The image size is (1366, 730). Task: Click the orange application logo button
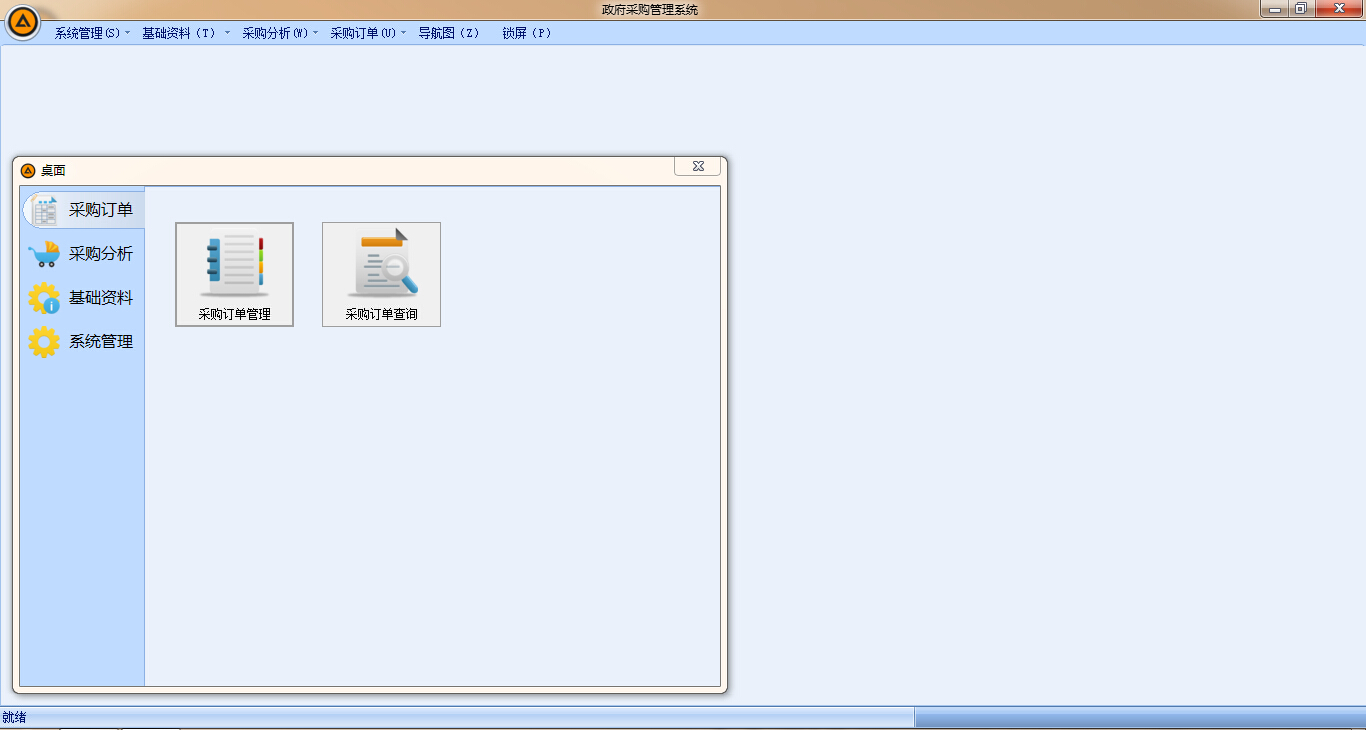tap(23, 22)
